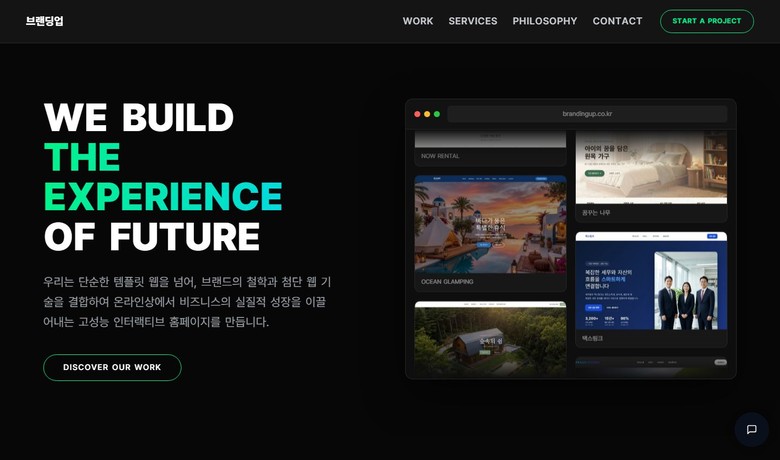The image size is (780, 460).
Task: Click the red dot in mock browser
Action: (x=417, y=114)
